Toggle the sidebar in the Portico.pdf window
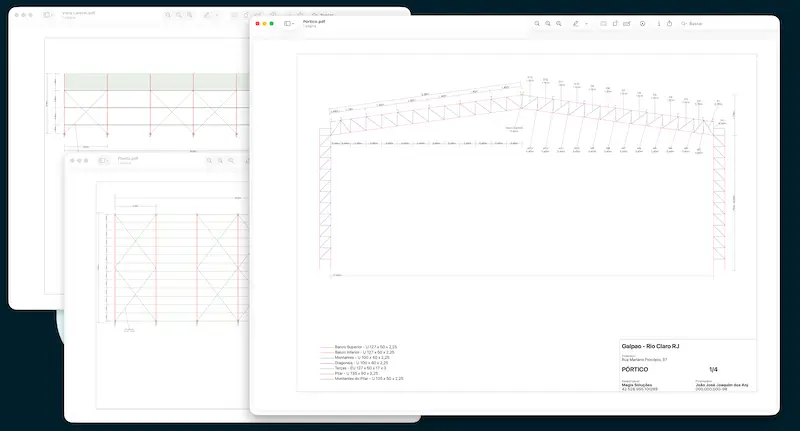Screen dimensions: 800x431 tap(286, 23)
